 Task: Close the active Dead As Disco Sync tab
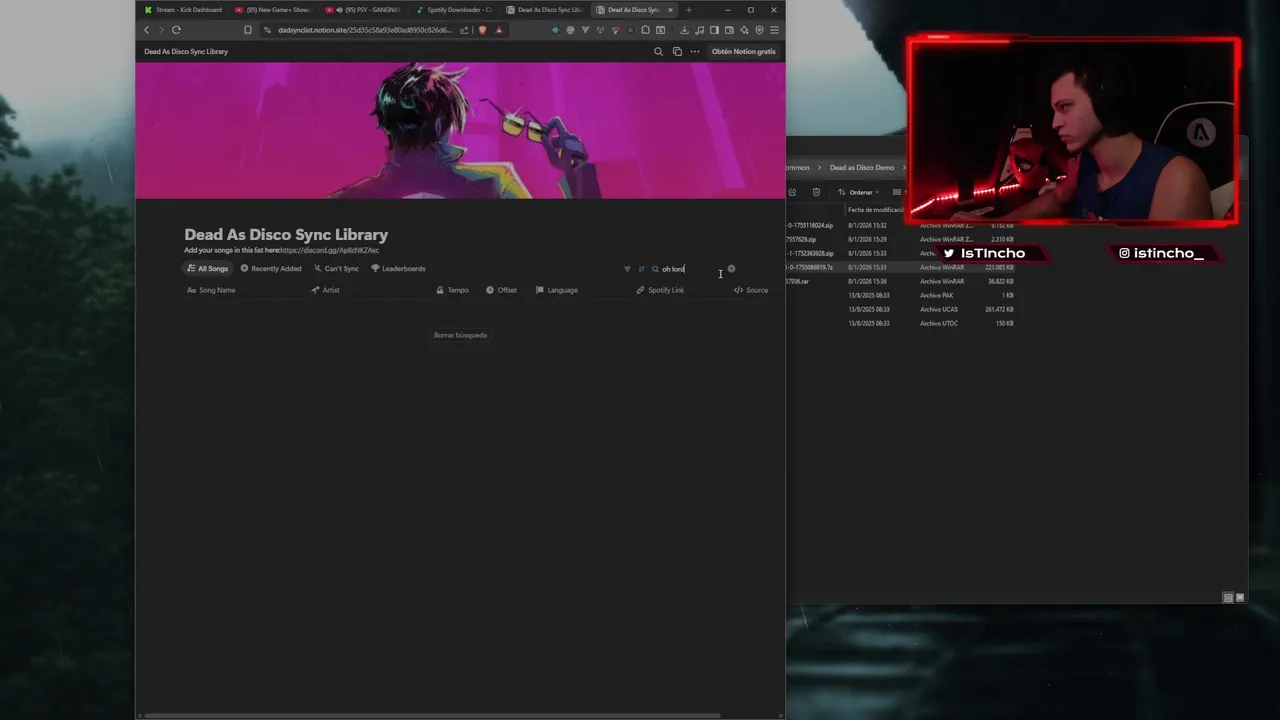(x=671, y=10)
